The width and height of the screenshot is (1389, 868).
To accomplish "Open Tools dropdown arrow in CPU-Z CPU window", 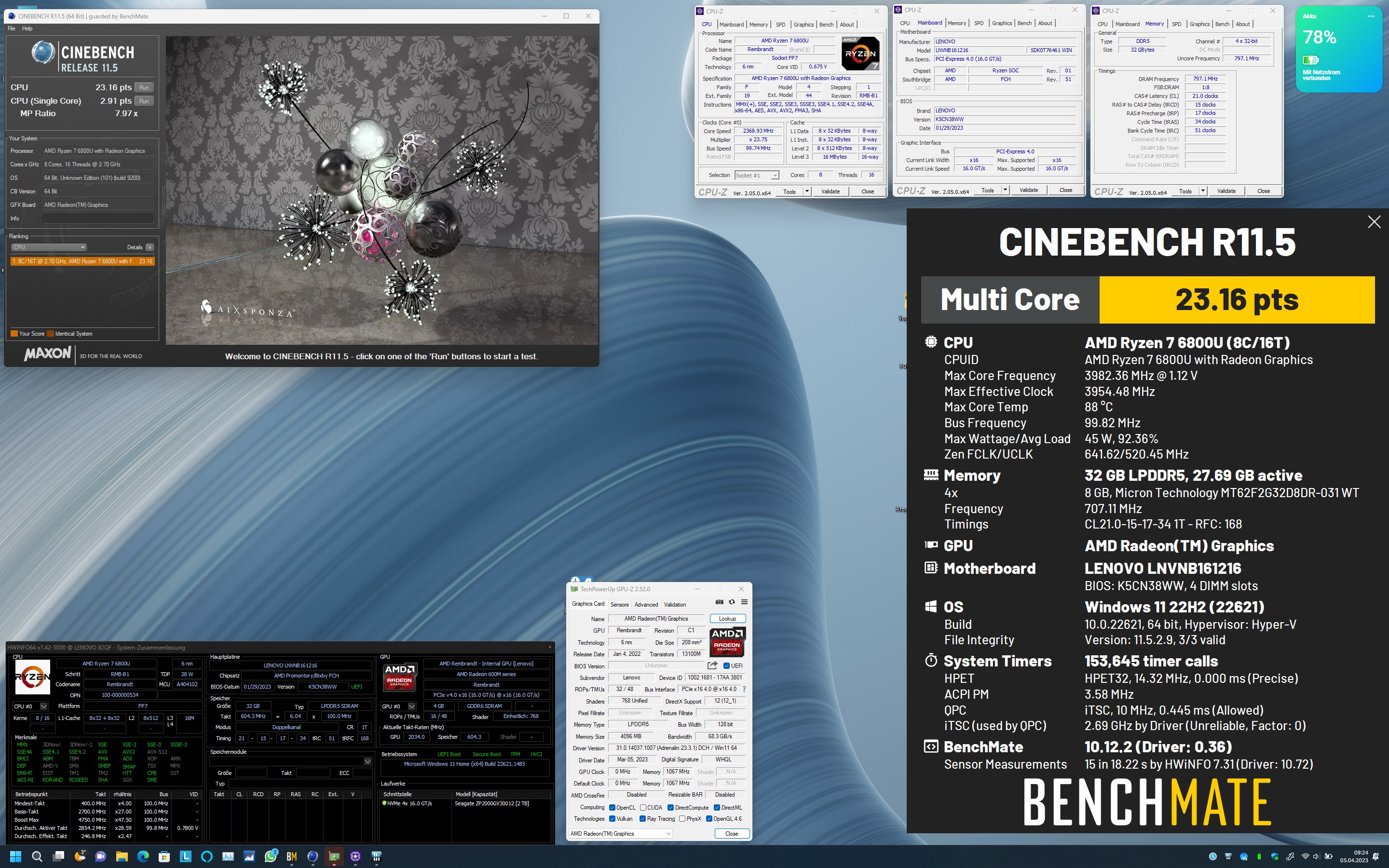I will point(807,191).
